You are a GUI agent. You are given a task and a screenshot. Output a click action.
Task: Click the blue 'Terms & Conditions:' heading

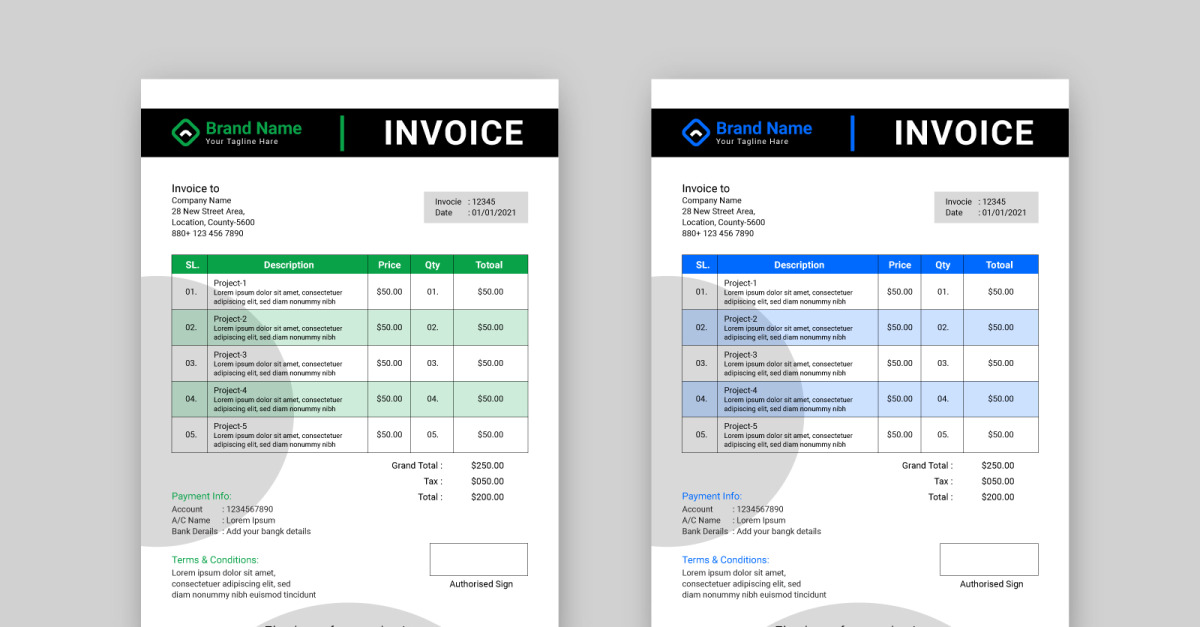tap(725, 560)
